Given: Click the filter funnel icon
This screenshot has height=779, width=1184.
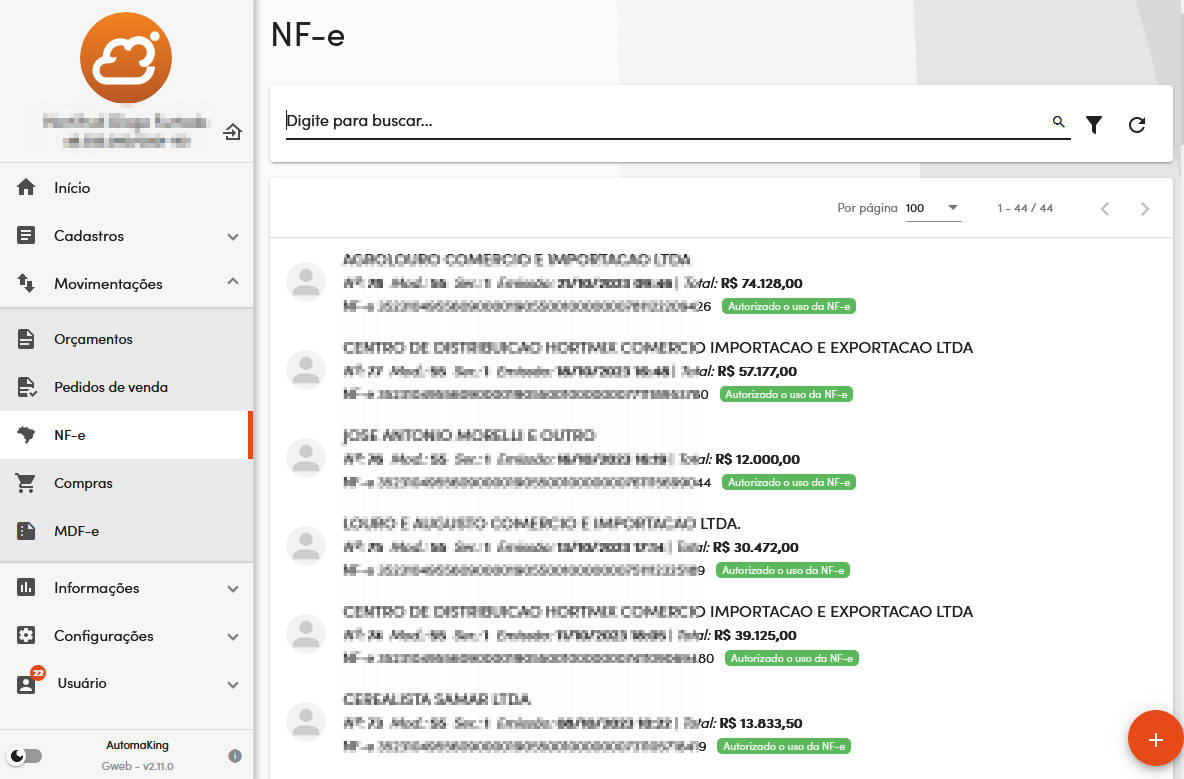Looking at the screenshot, I should (1094, 124).
